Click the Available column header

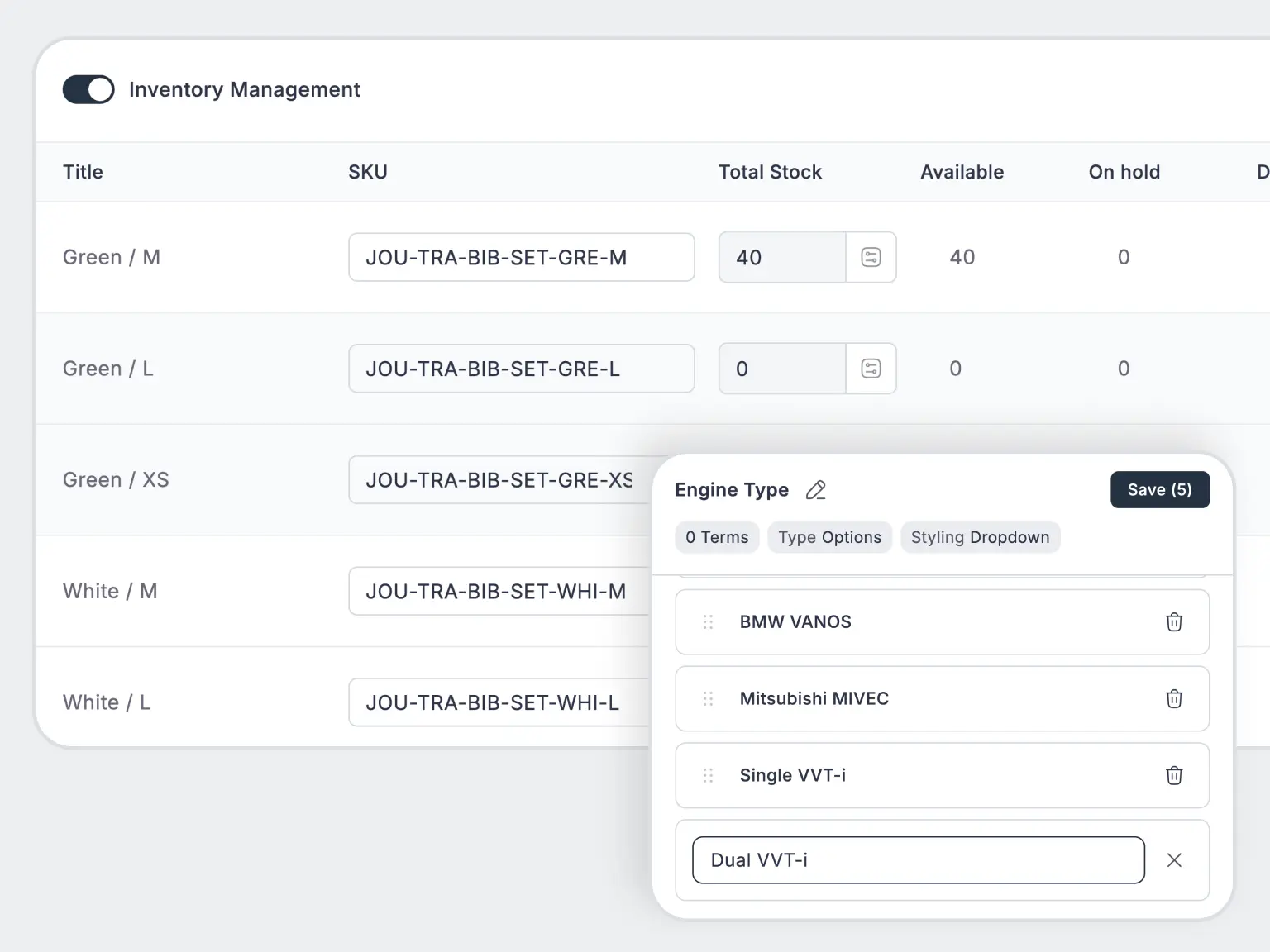962,172
